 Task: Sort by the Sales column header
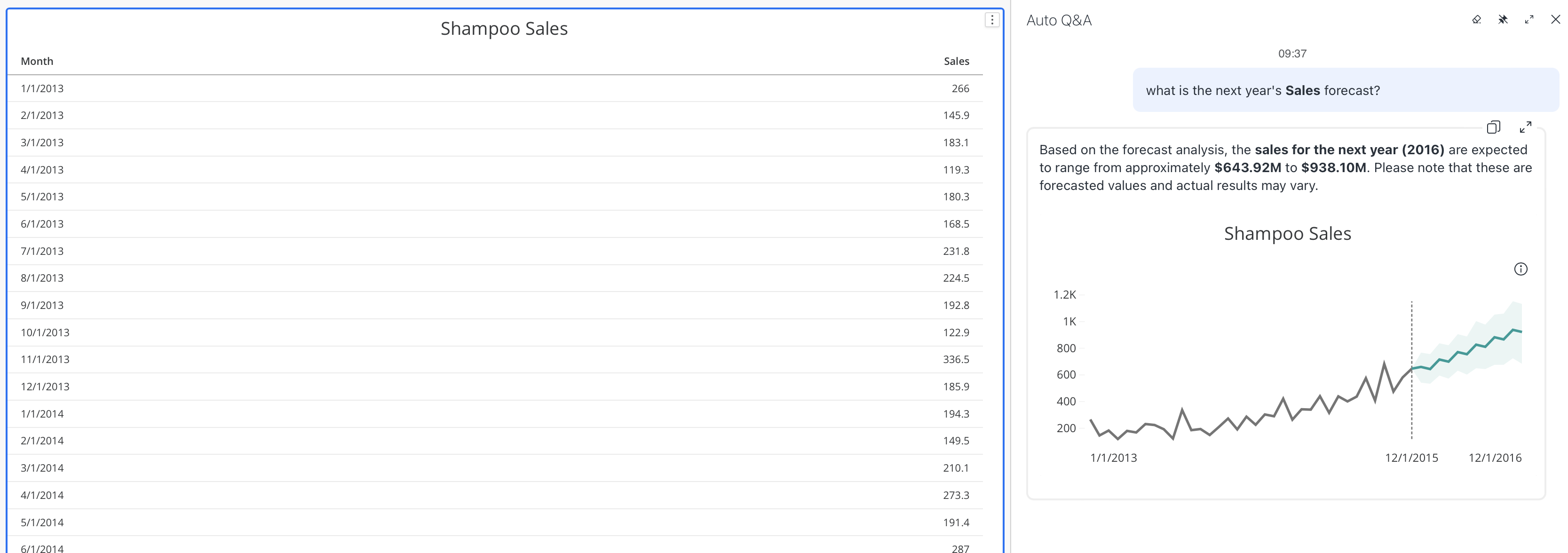(956, 62)
